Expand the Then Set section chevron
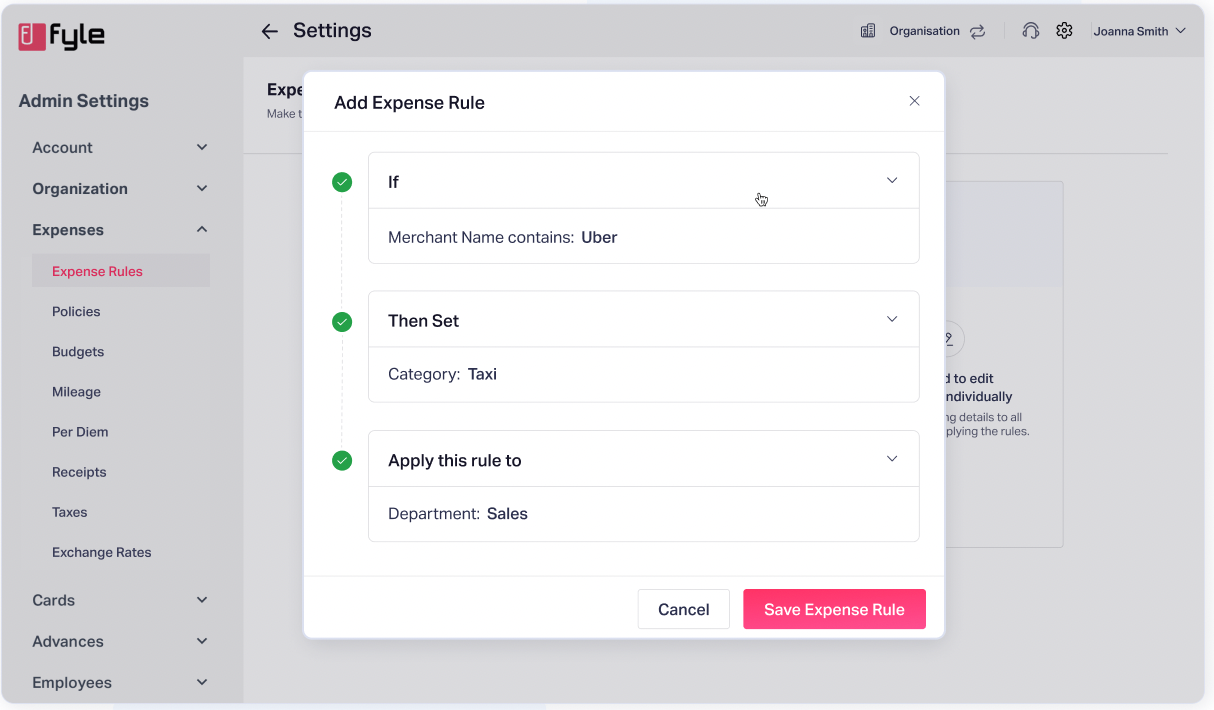The width and height of the screenshot is (1214, 710). coord(892,319)
